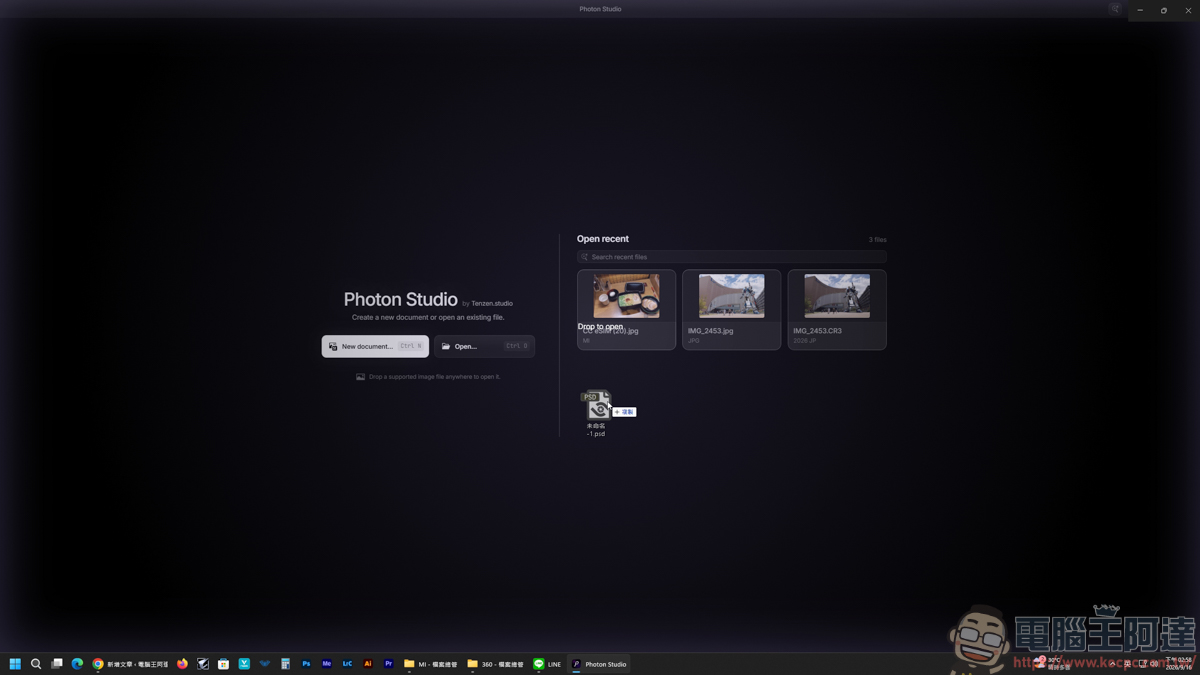Switch to the Chrome window on taskbar

click(130, 664)
